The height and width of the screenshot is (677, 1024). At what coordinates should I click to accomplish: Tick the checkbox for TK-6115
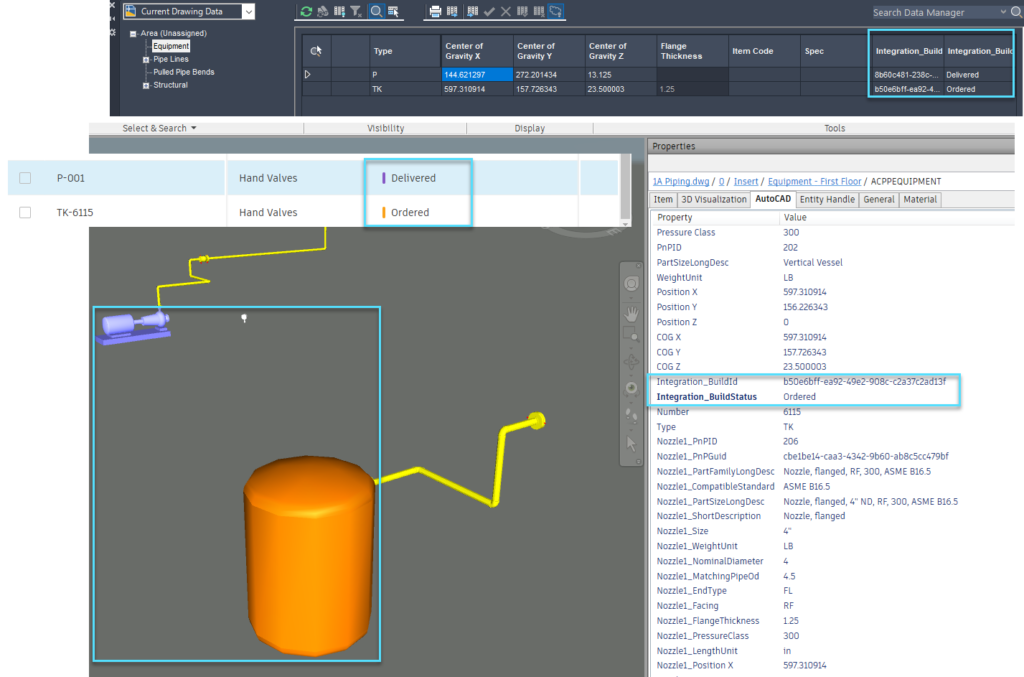(25, 212)
